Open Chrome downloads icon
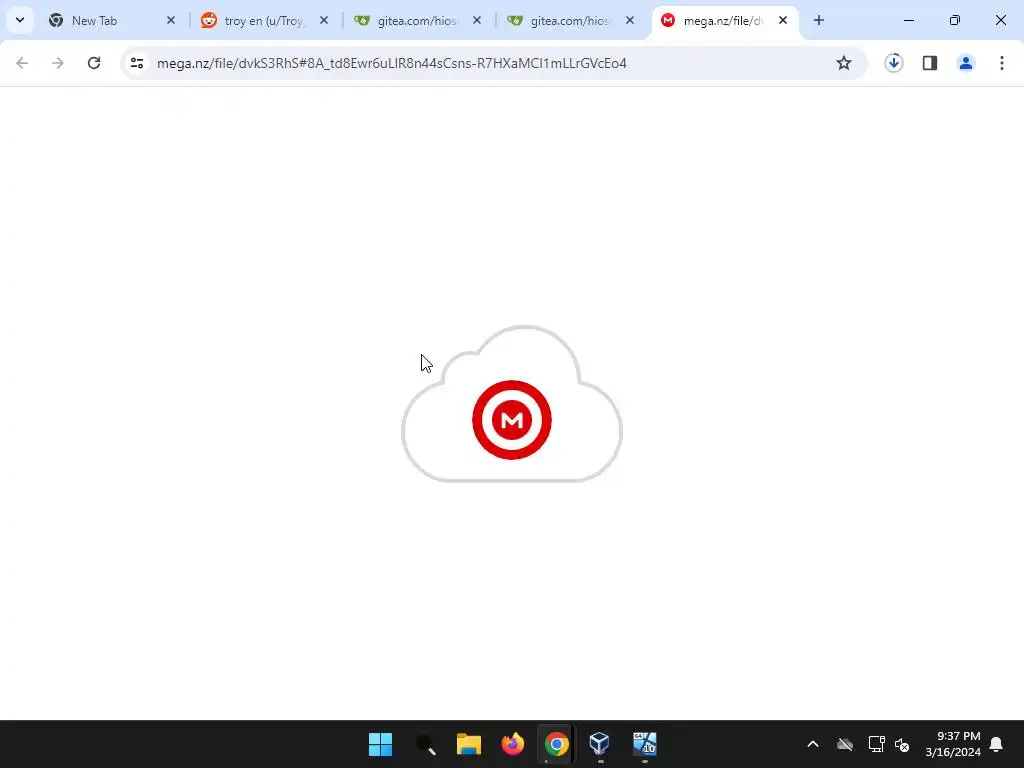1024x768 pixels. [894, 63]
